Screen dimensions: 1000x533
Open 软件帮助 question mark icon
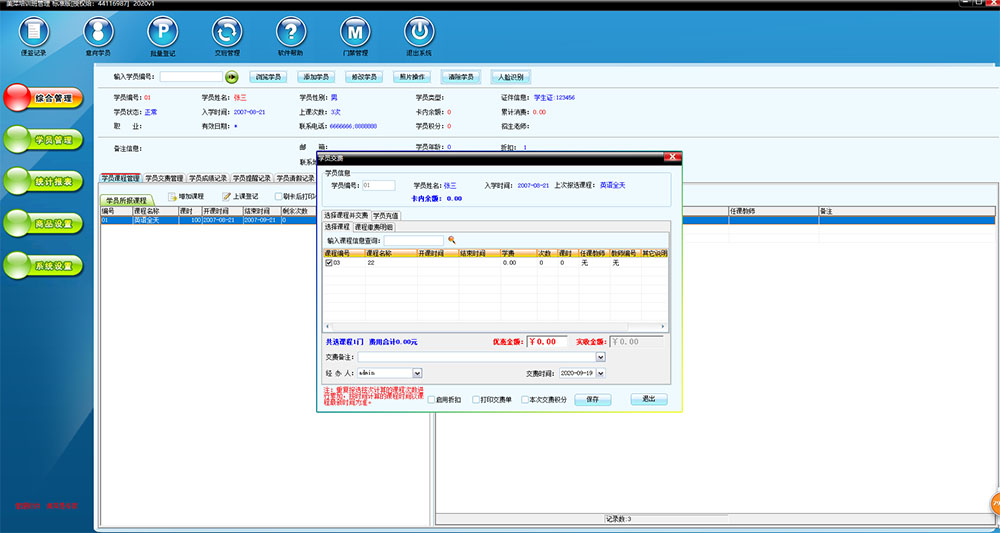coord(291,32)
